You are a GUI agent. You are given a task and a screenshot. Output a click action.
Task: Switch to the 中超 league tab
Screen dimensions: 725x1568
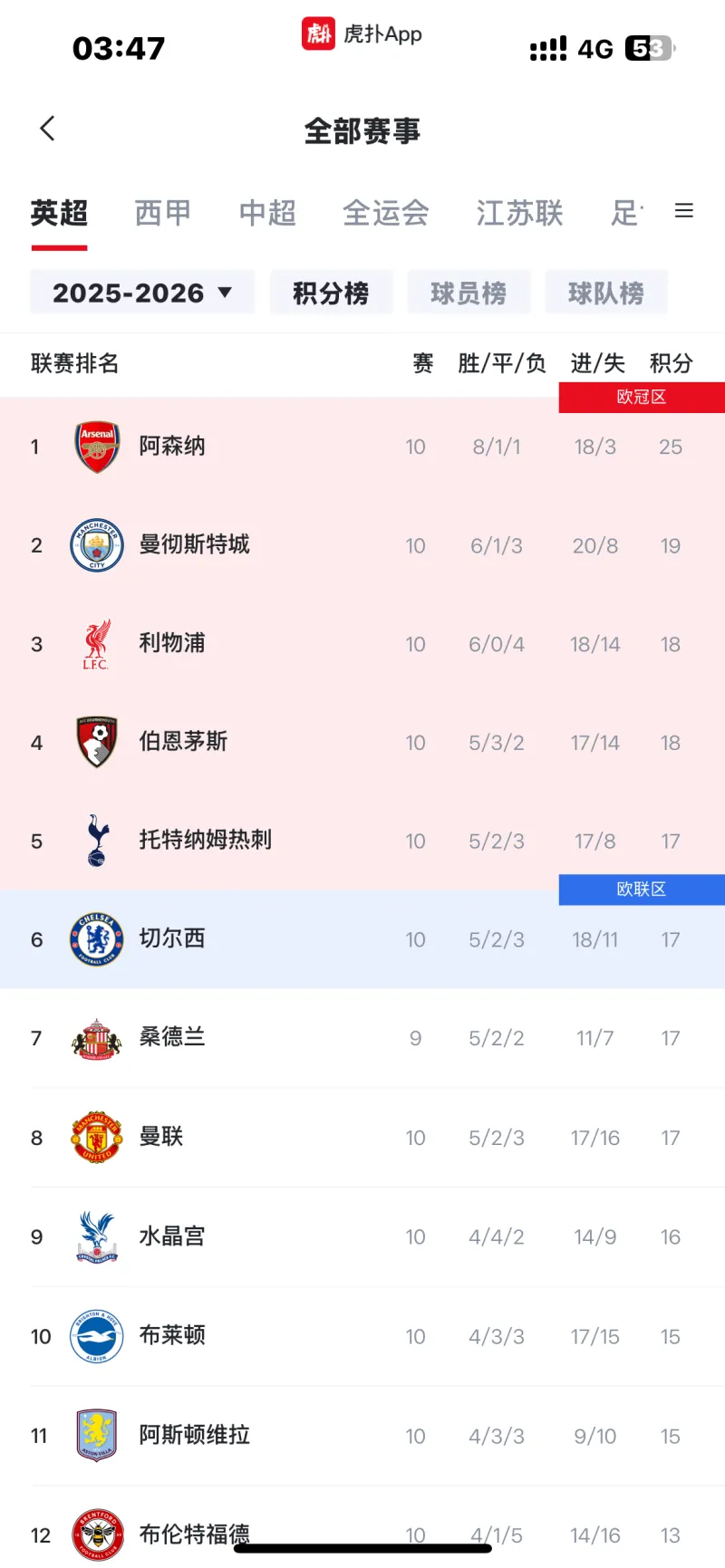[267, 213]
